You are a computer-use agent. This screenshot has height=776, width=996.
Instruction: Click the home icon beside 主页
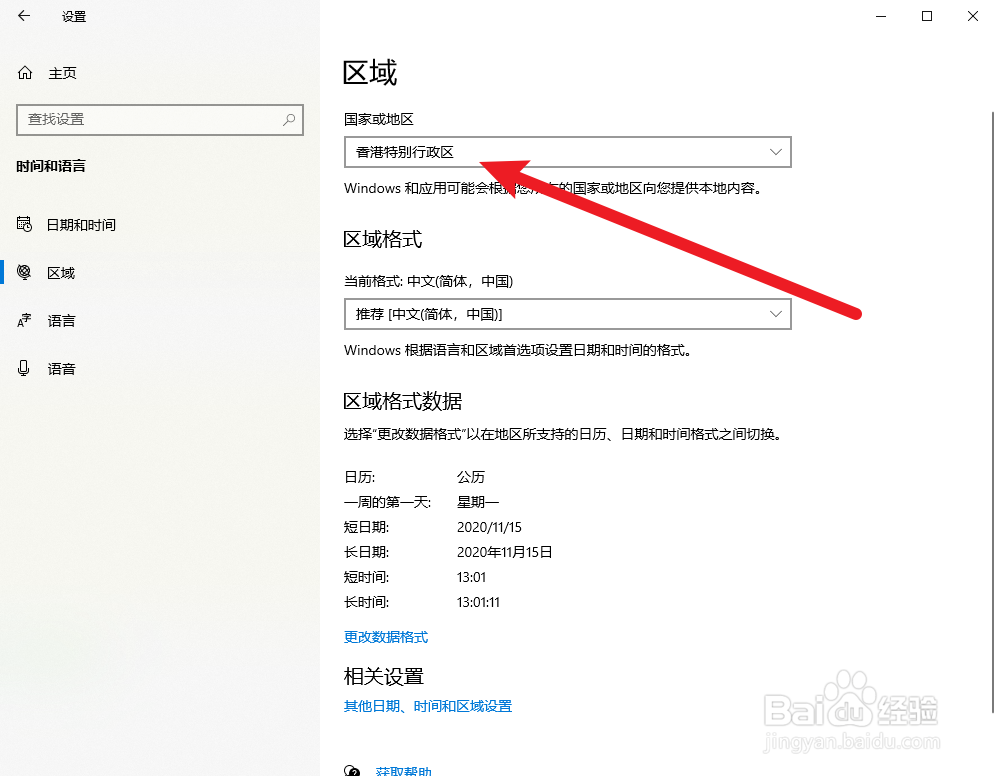coord(23,72)
